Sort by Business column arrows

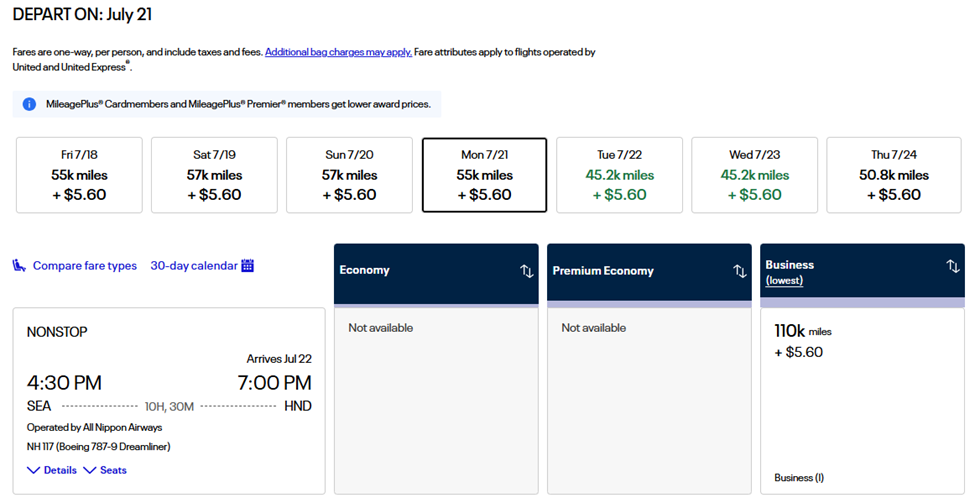[952, 266]
